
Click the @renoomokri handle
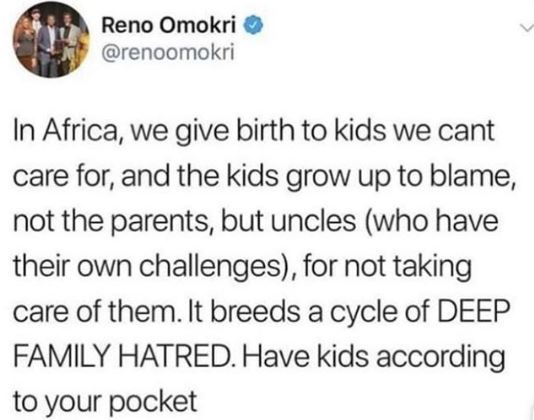tap(168, 53)
